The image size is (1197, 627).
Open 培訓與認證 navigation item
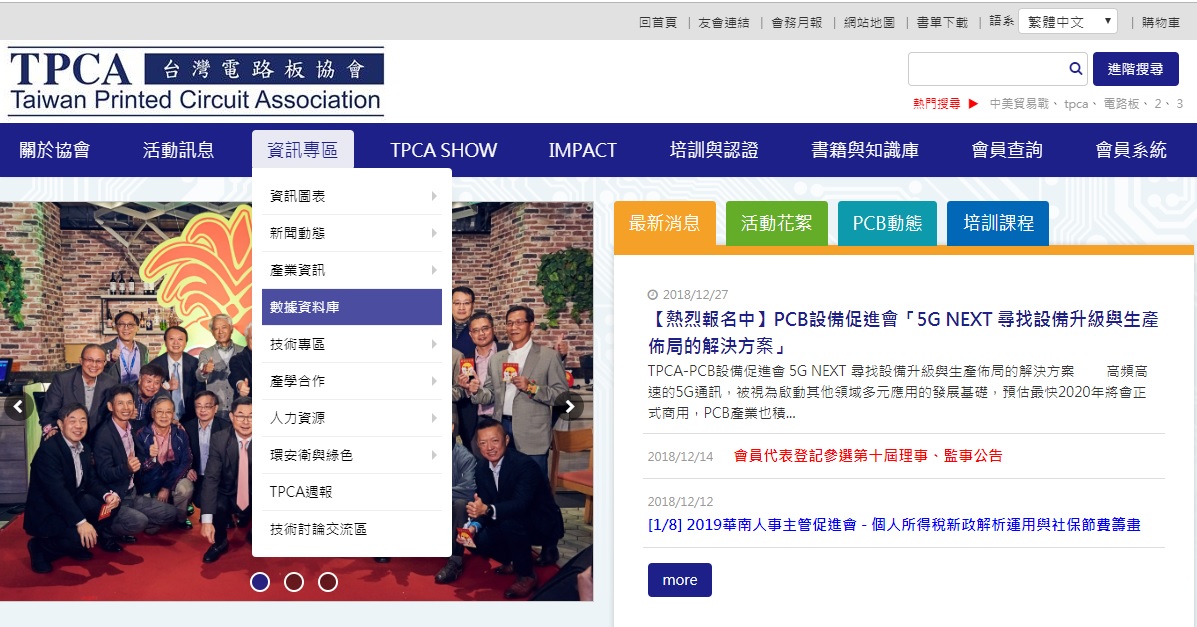[x=714, y=150]
